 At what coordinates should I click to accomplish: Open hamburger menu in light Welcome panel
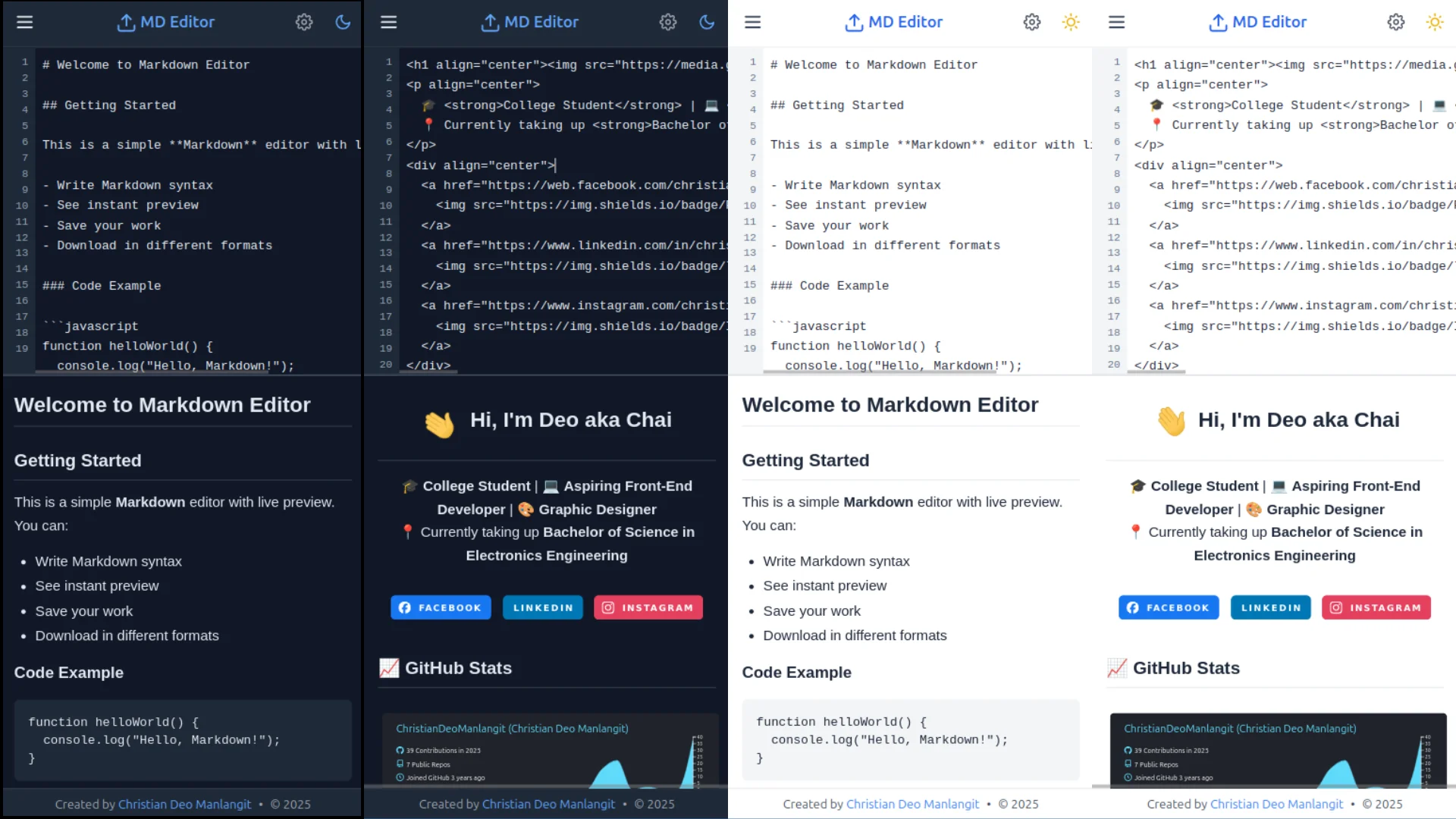click(753, 22)
